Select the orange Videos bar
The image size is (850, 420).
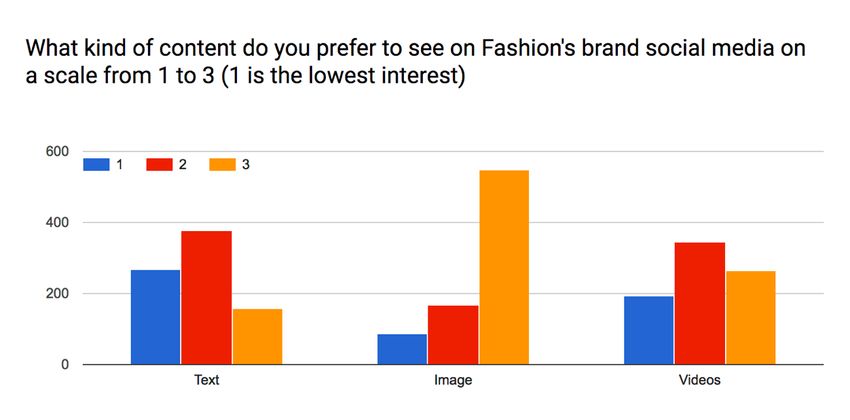click(x=751, y=318)
